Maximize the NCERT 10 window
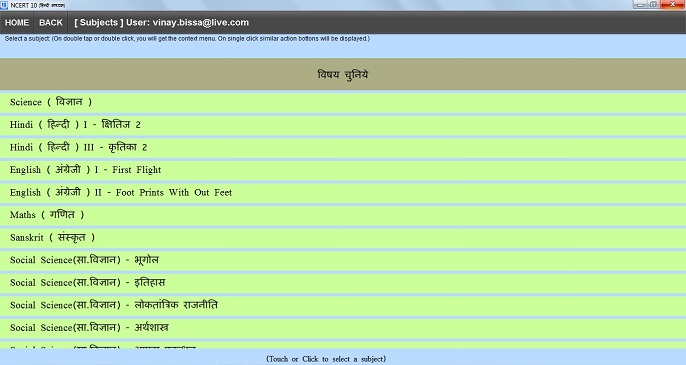Viewport: 686px width, 365px height. pyautogui.click(x=653, y=4)
